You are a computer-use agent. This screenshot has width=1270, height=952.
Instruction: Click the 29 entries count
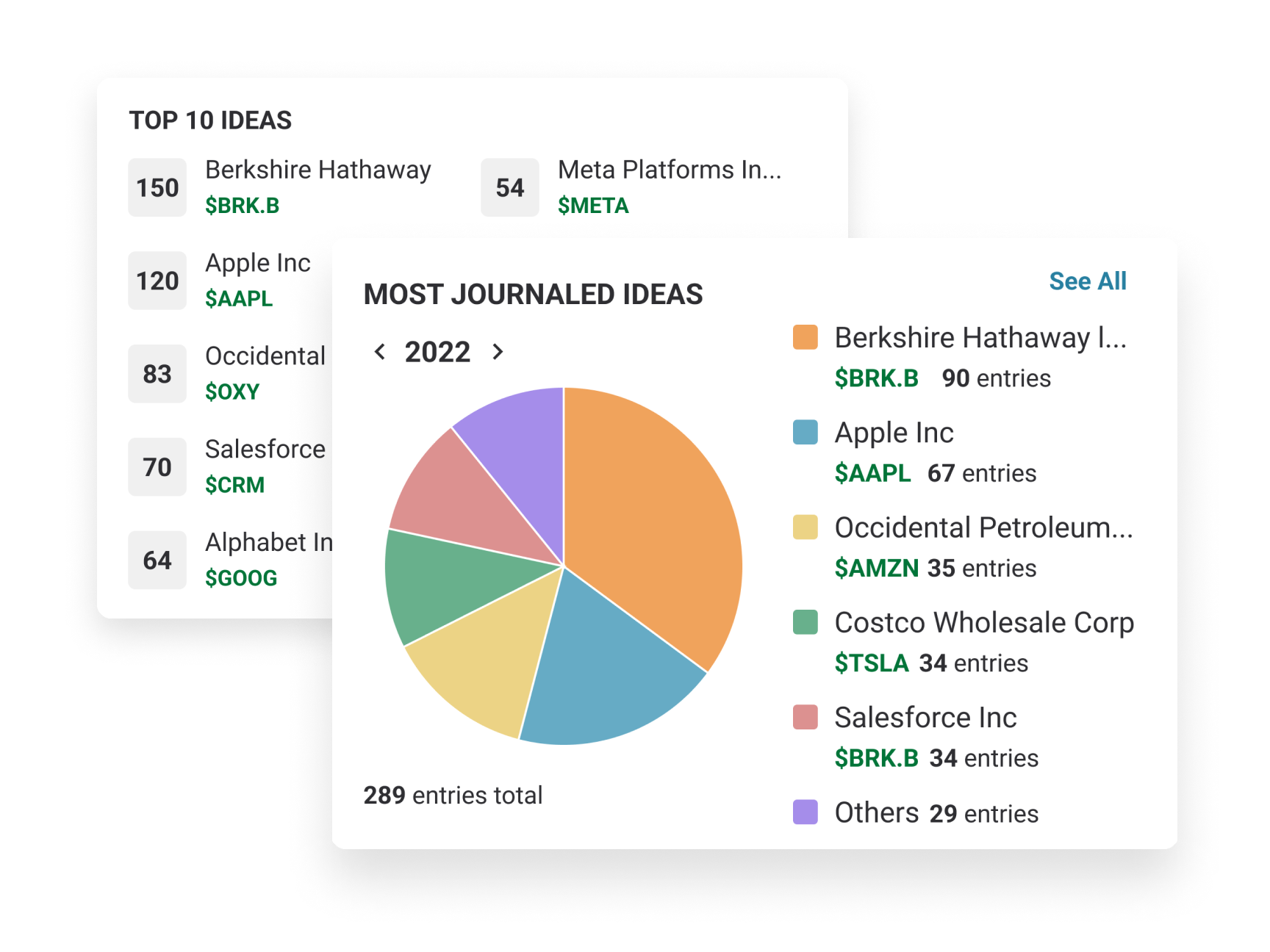click(x=984, y=814)
